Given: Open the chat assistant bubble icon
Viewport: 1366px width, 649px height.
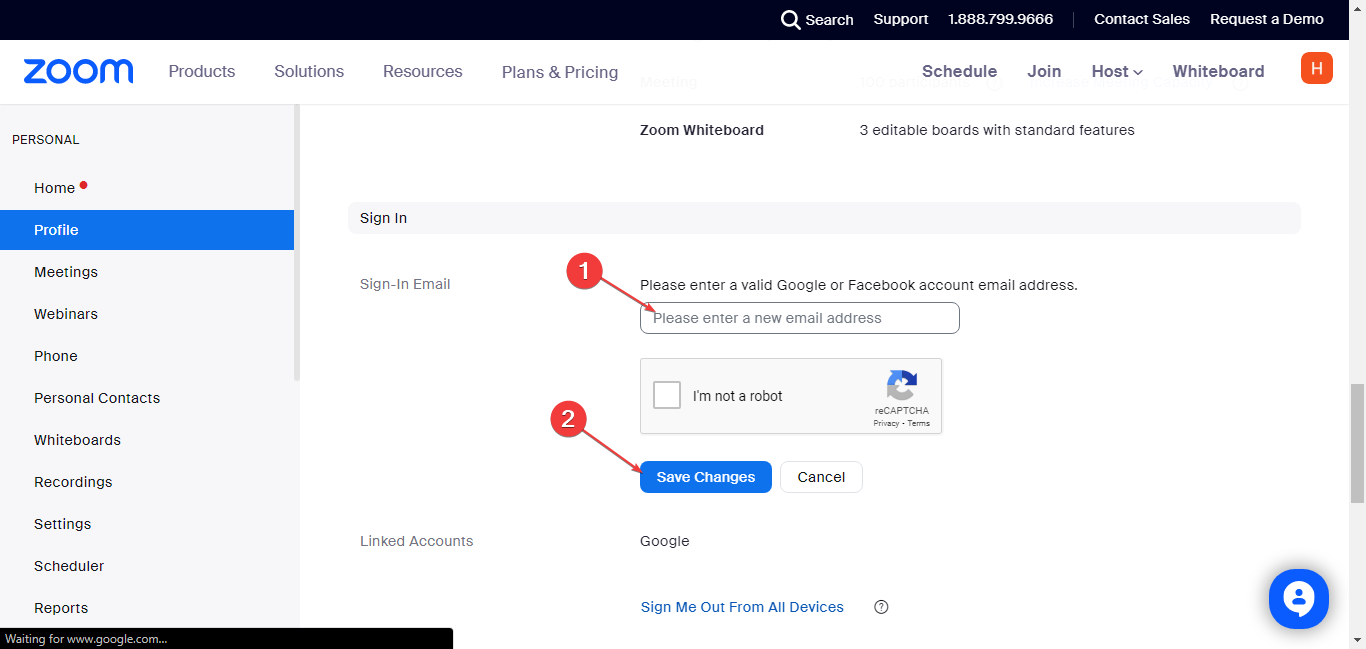Looking at the screenshot, I should point(1298,599).
